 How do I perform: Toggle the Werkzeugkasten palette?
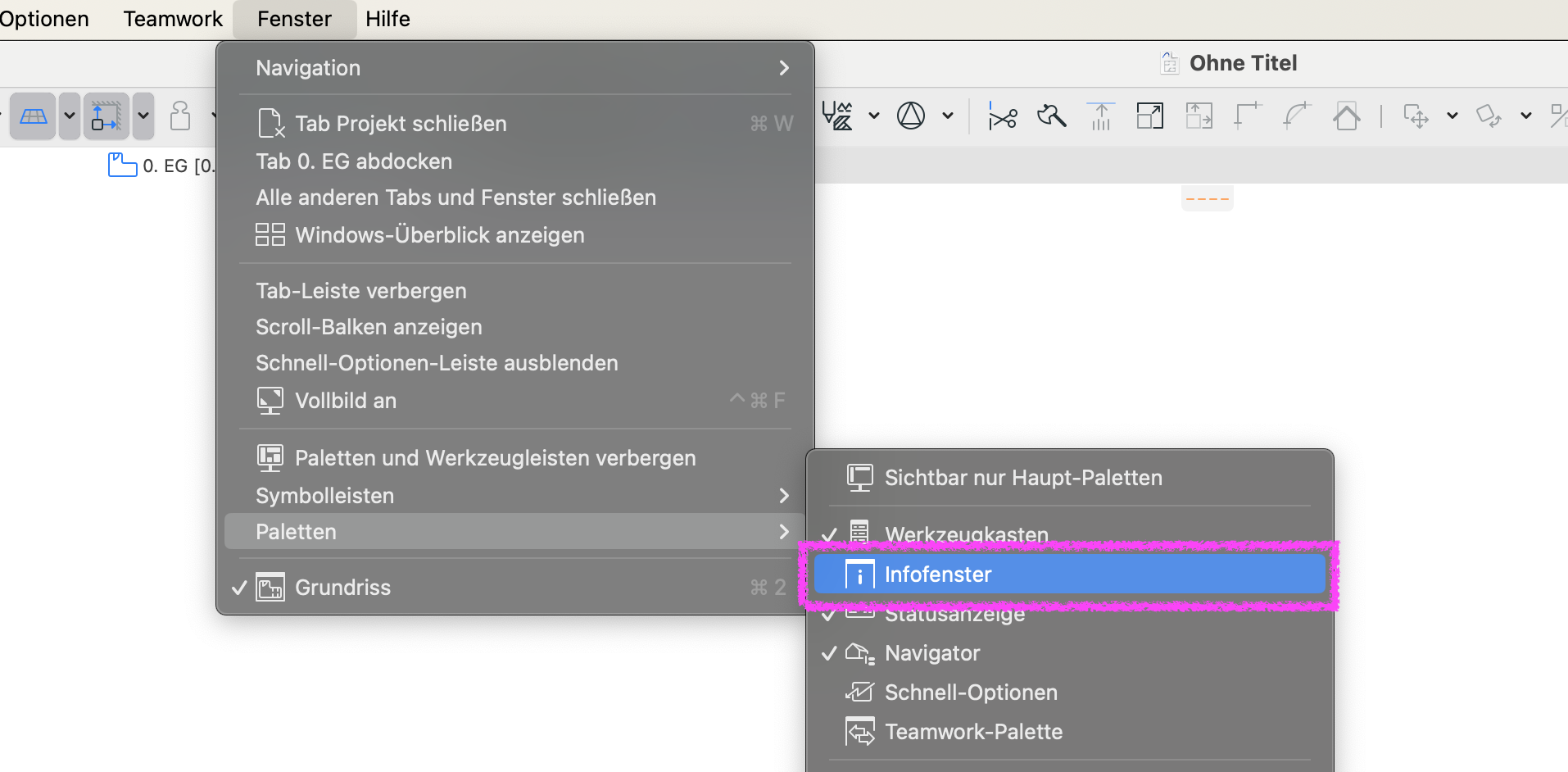point(1070,534)
